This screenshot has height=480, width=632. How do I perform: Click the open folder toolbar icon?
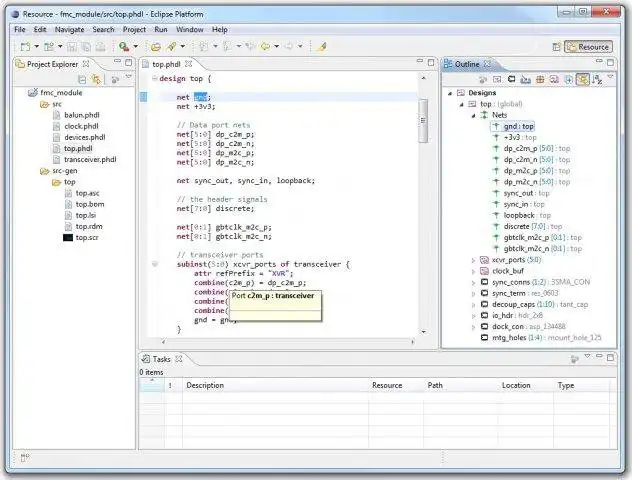(156, 47)
